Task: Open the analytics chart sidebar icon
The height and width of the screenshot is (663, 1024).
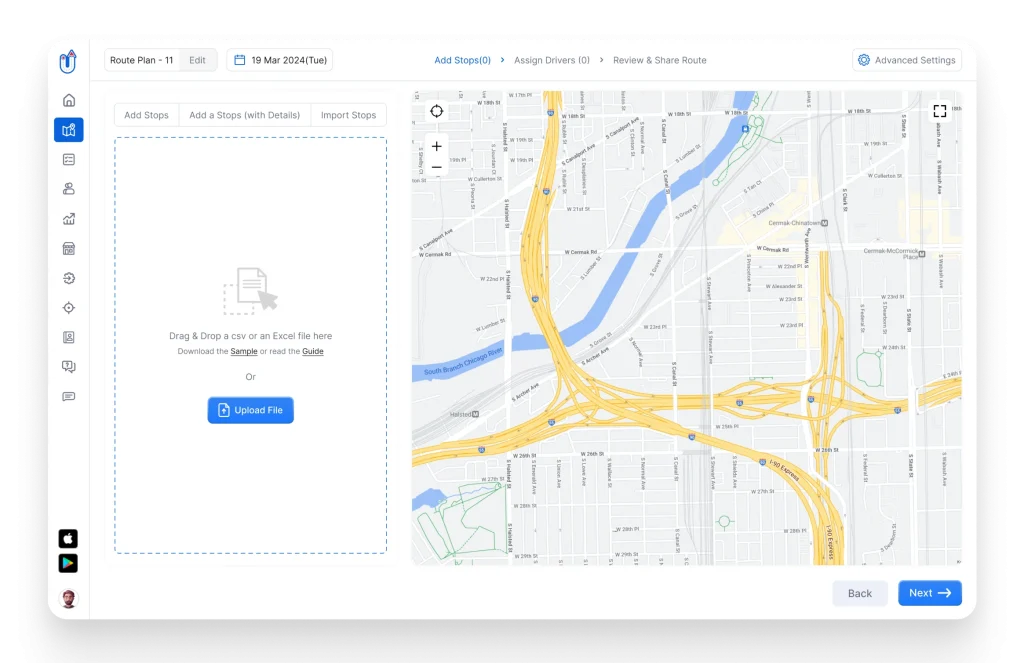Action: [x=69, y=219]
